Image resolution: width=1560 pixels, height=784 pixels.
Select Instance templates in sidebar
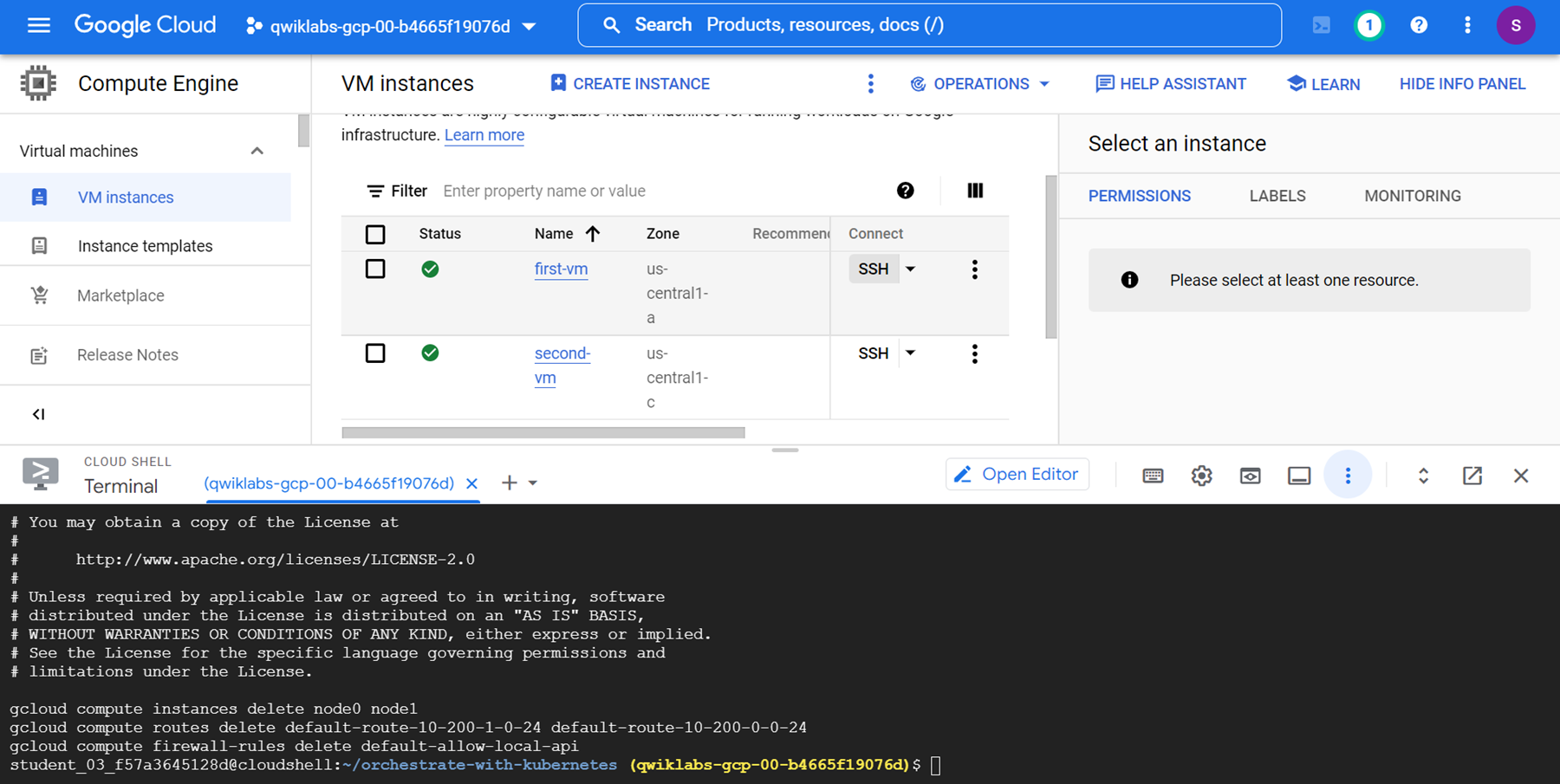click(146, 246)
